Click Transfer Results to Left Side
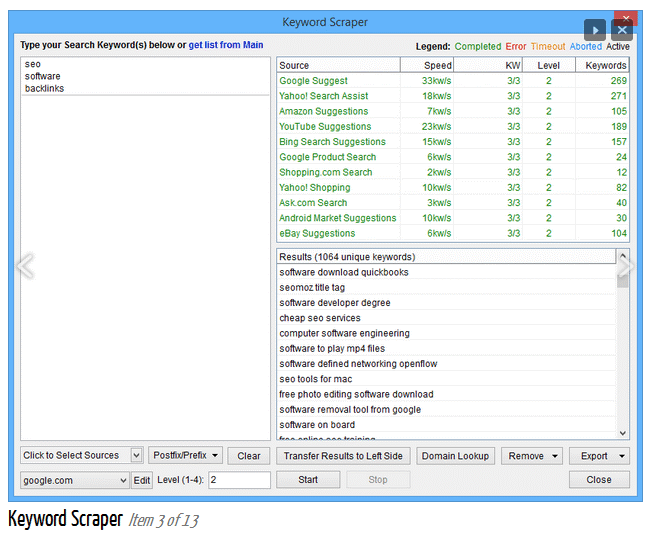 coord(343,456)
